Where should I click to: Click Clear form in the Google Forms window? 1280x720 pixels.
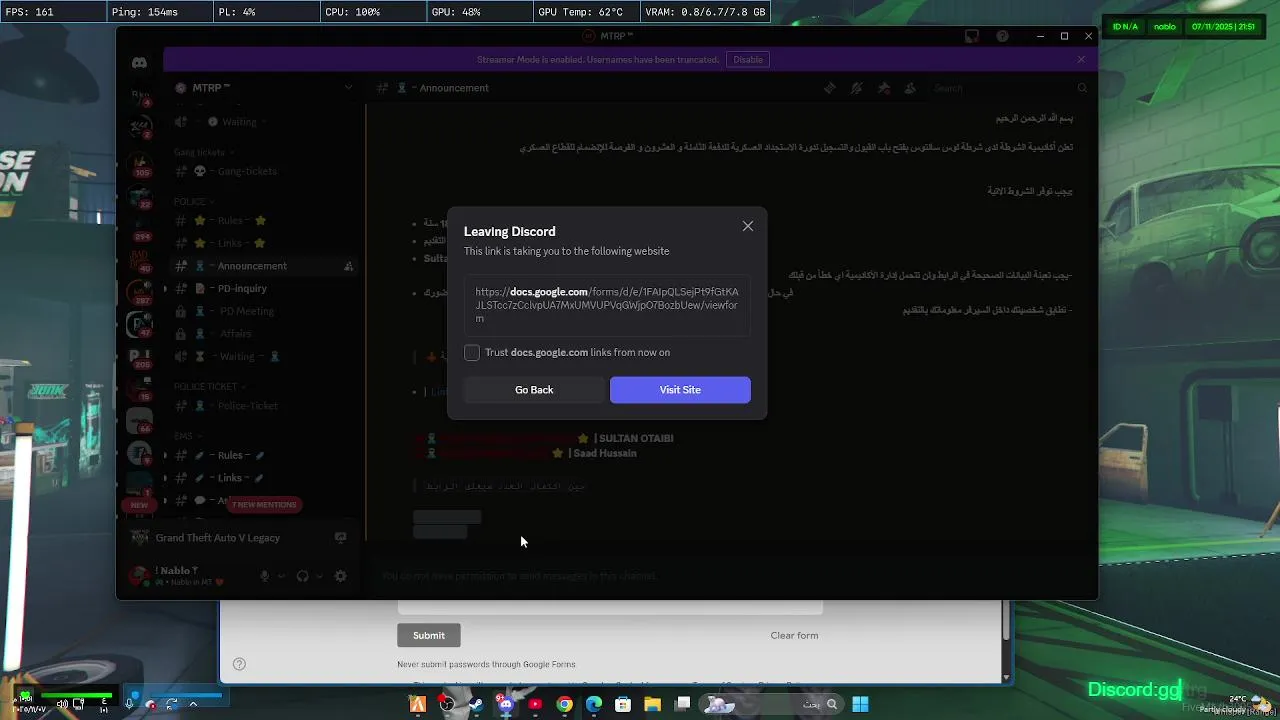pyautogui.click(x=794, y=635)
